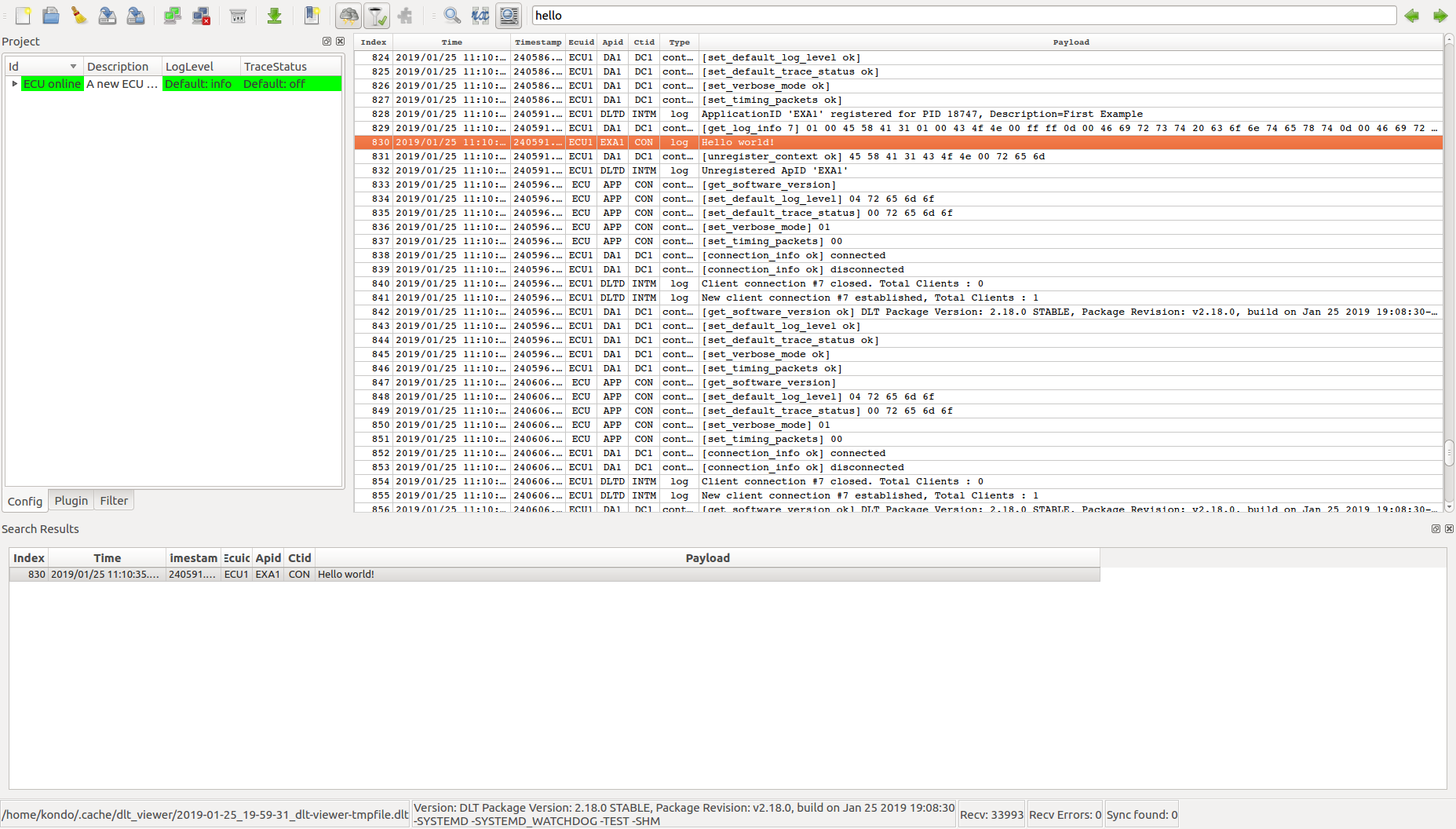Float the Search Results panel

click(x=1436, y=529)
